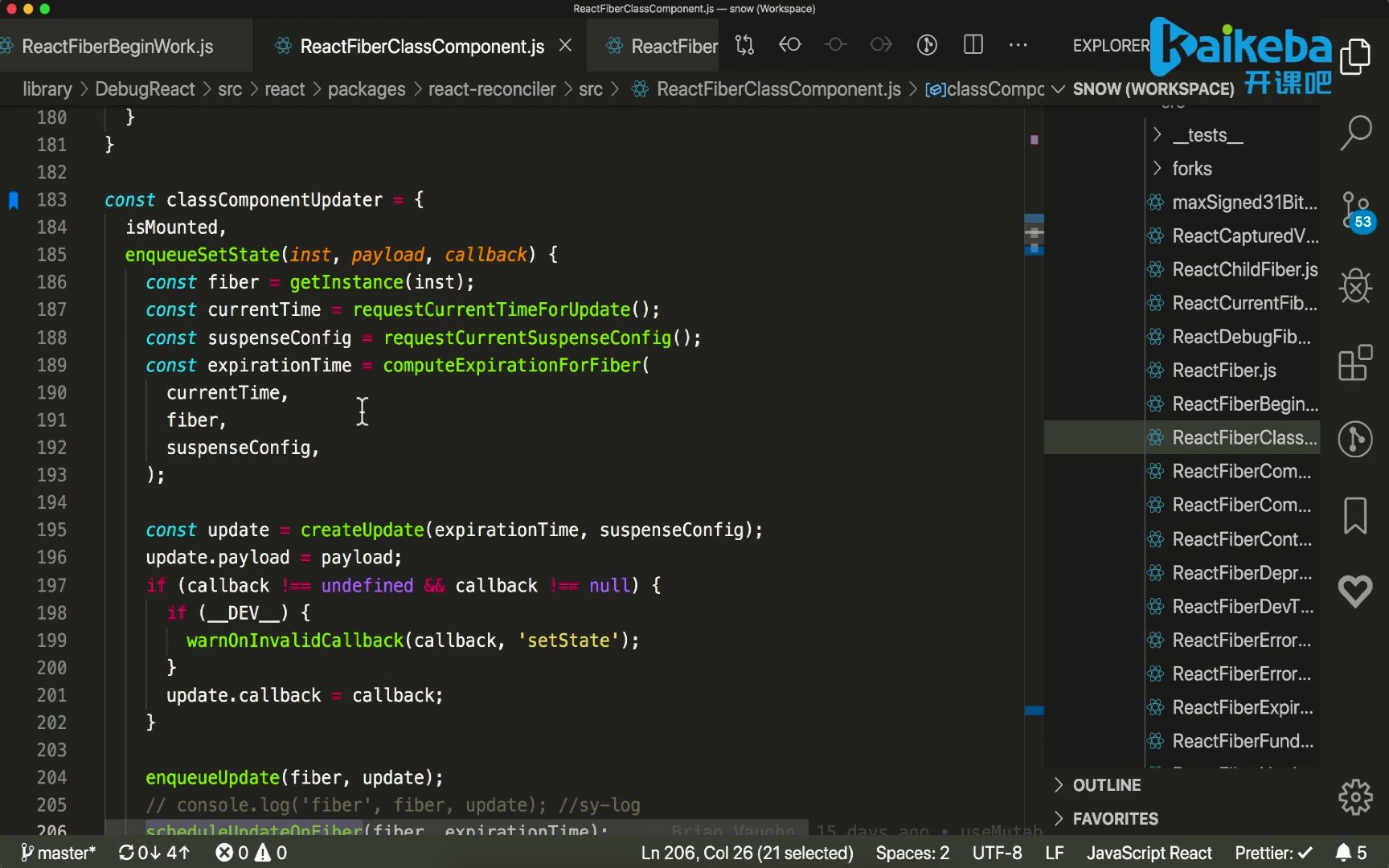Click DebugReact in the breadcrumb
Viewport: 1389px width, 868px height.
pos(145,89)
